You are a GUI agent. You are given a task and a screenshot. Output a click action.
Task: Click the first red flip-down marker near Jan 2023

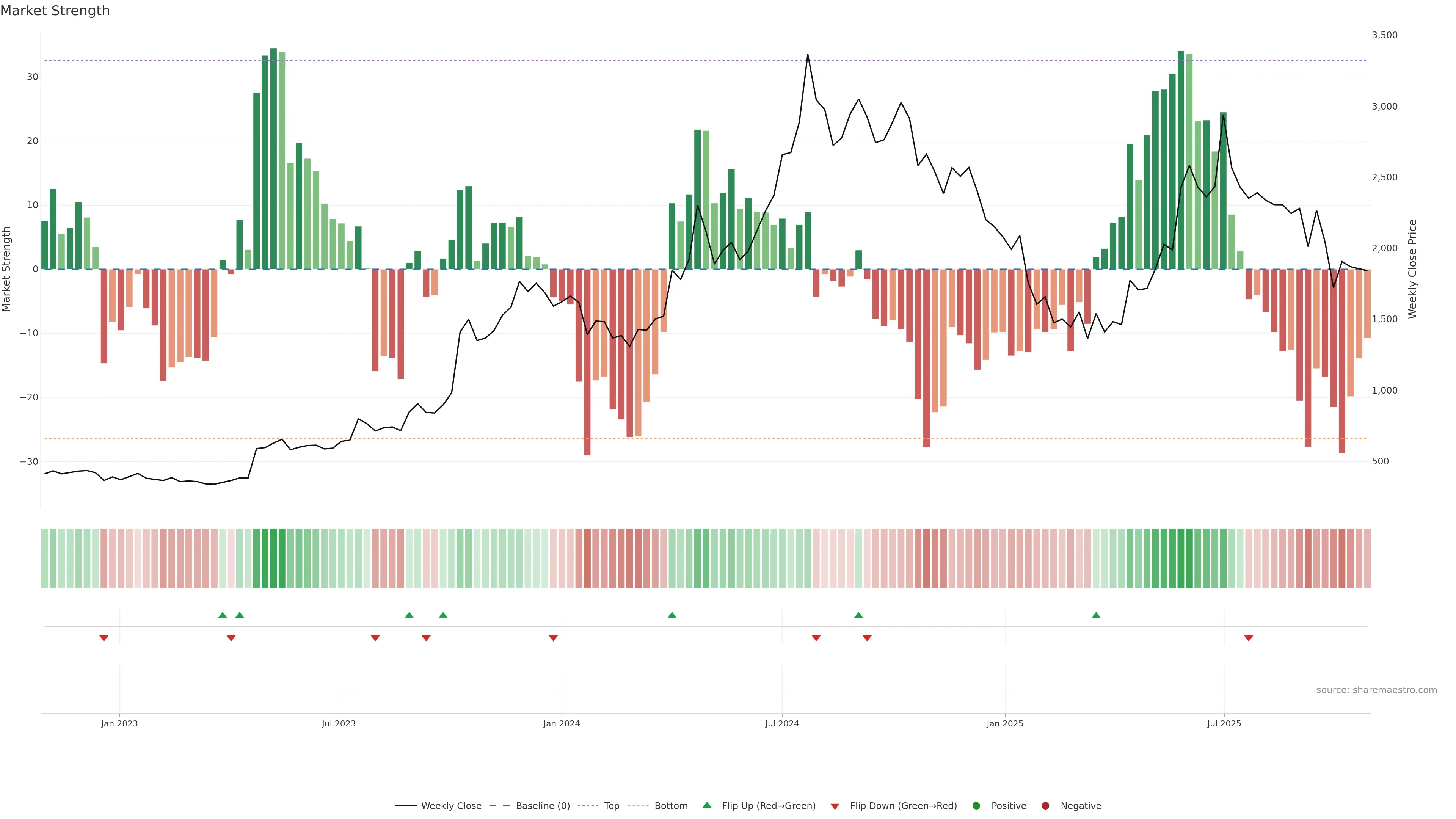pyautogui.click(x=104, y=638)
